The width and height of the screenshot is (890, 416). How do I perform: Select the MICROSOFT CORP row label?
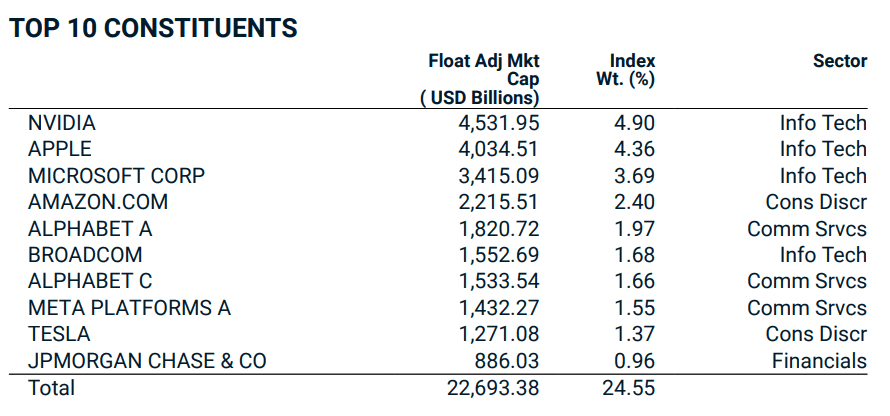point(116,176)
